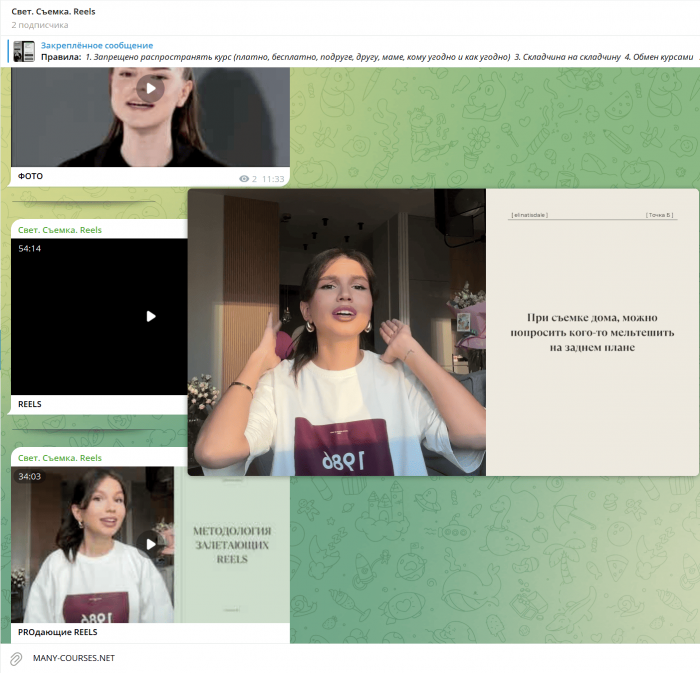Play the top video above ФОТО caption

150,88
